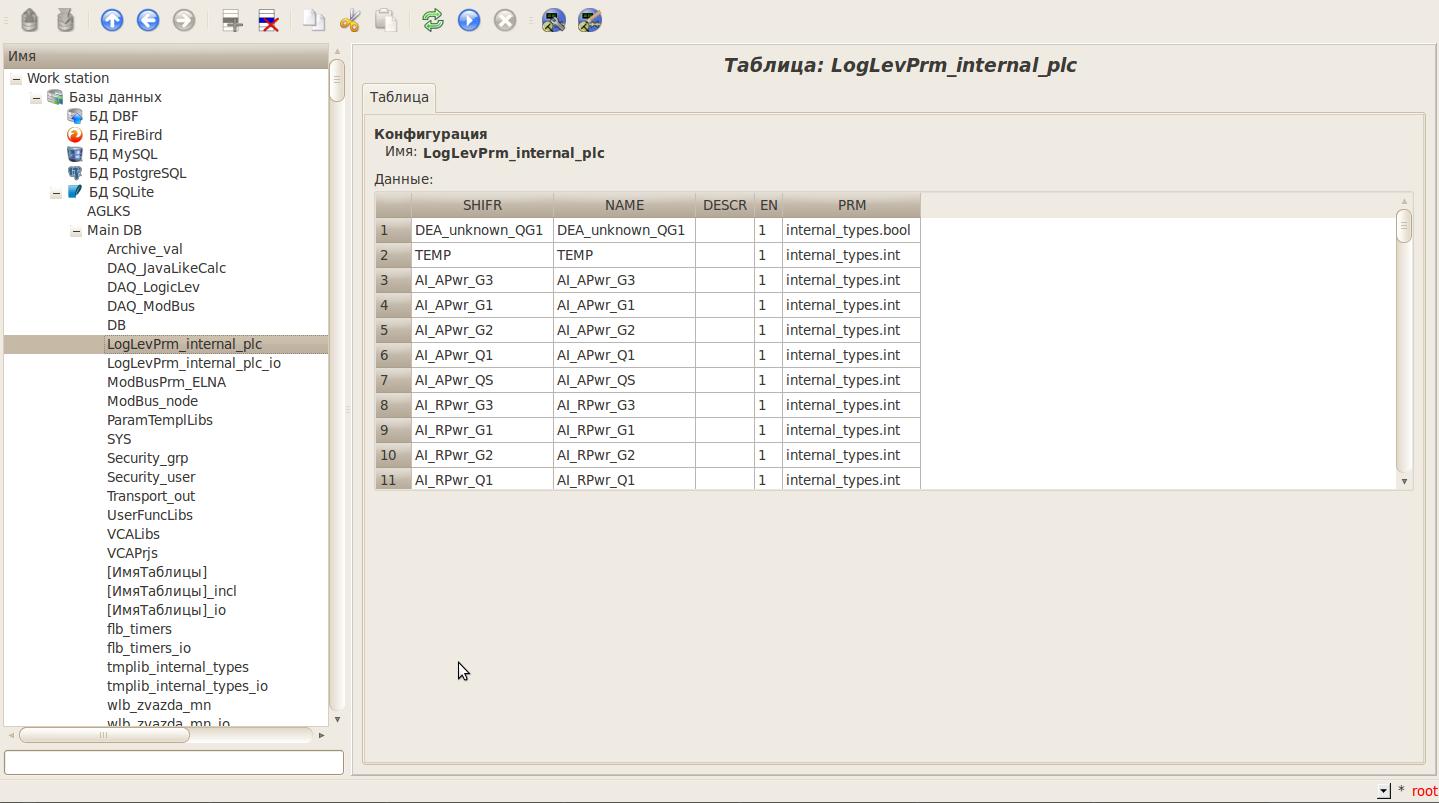
Task: Open the Security_user table entry
Action: 151,477
